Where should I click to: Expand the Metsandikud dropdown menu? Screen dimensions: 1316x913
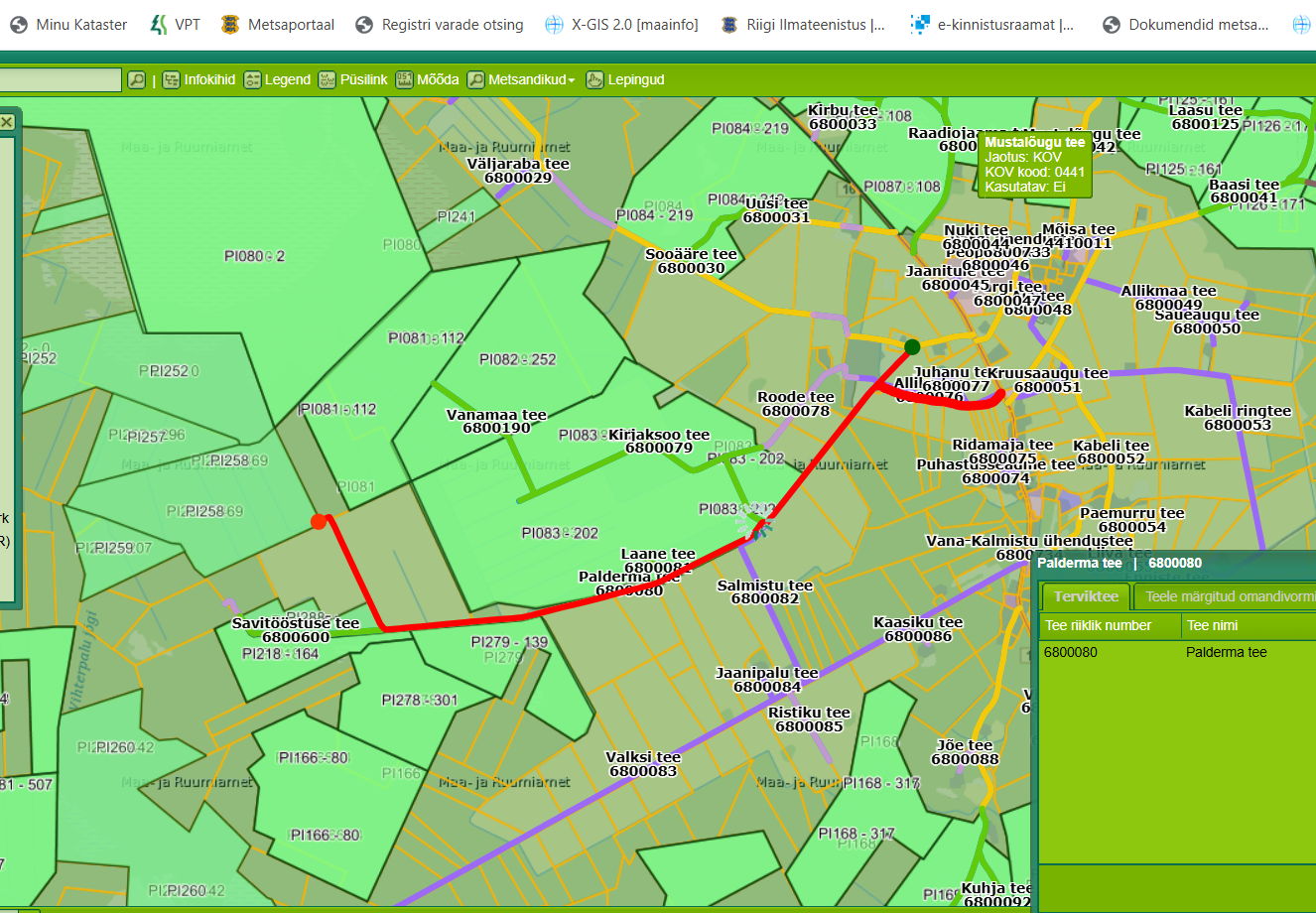click(x=522, y=80)
